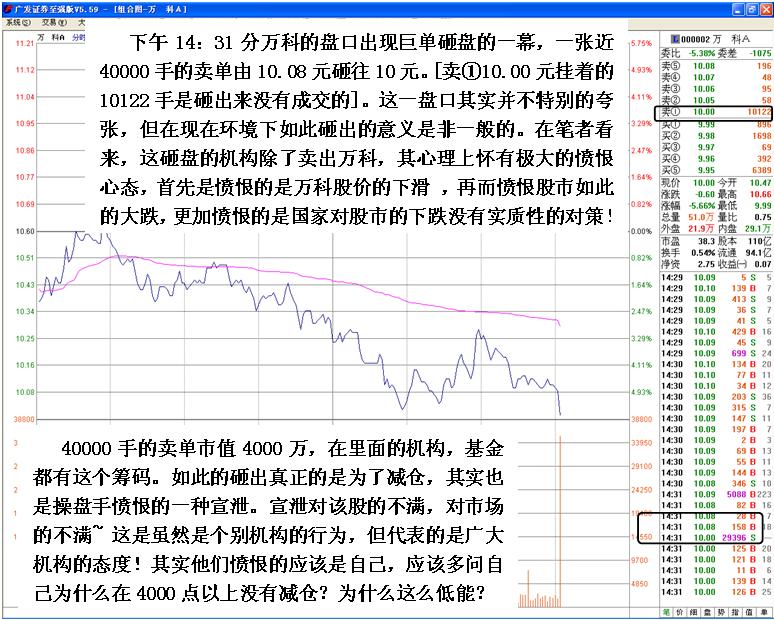Viewport: 774px width, 620px height.
Task: Select the 买④ 9.96 order row
Action: click(716, 158)
